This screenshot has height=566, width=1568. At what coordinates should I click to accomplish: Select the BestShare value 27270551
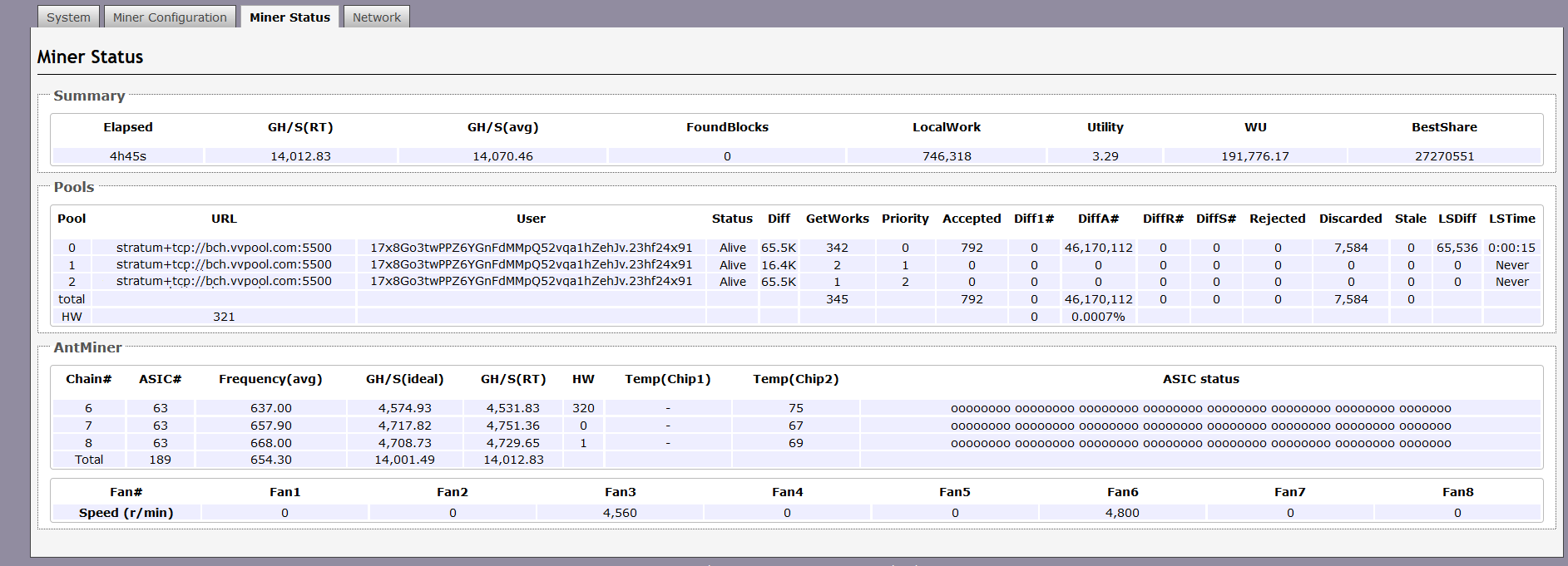(x=1444, y=156)
